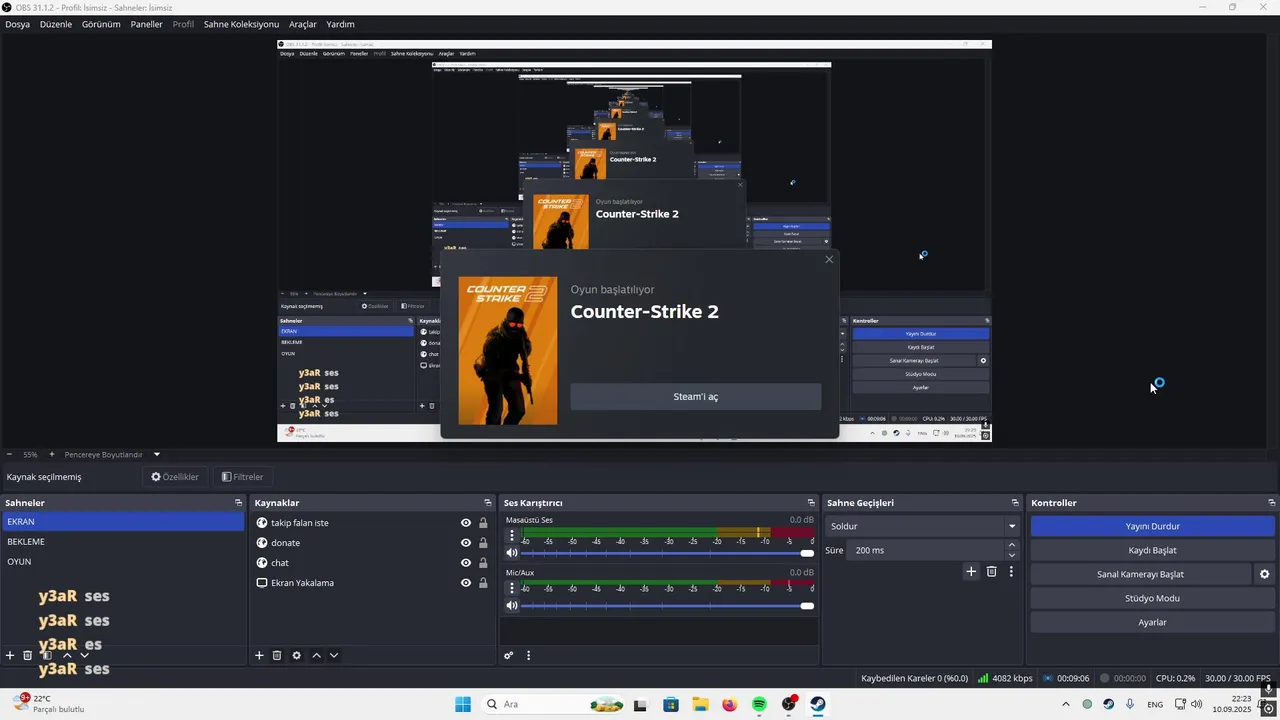The width and height of the screenshot is (1280, 720).
Task: Open Mic/Aux options three-dot menu
Action: (x=512, y=588)
